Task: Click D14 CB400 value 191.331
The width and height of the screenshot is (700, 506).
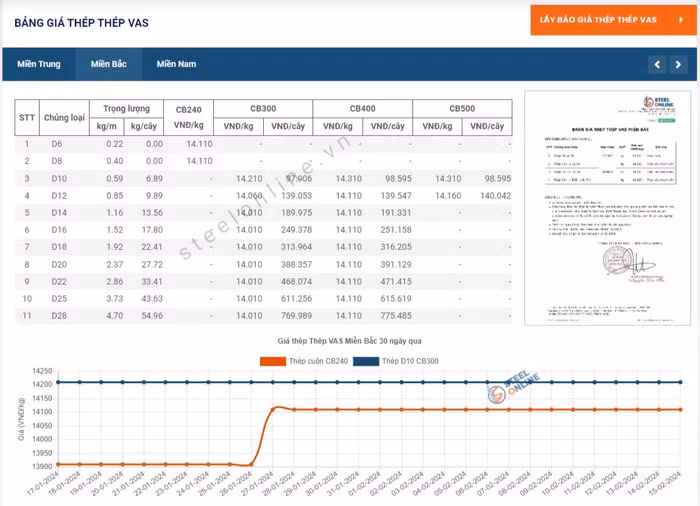Action: point(396,213)
